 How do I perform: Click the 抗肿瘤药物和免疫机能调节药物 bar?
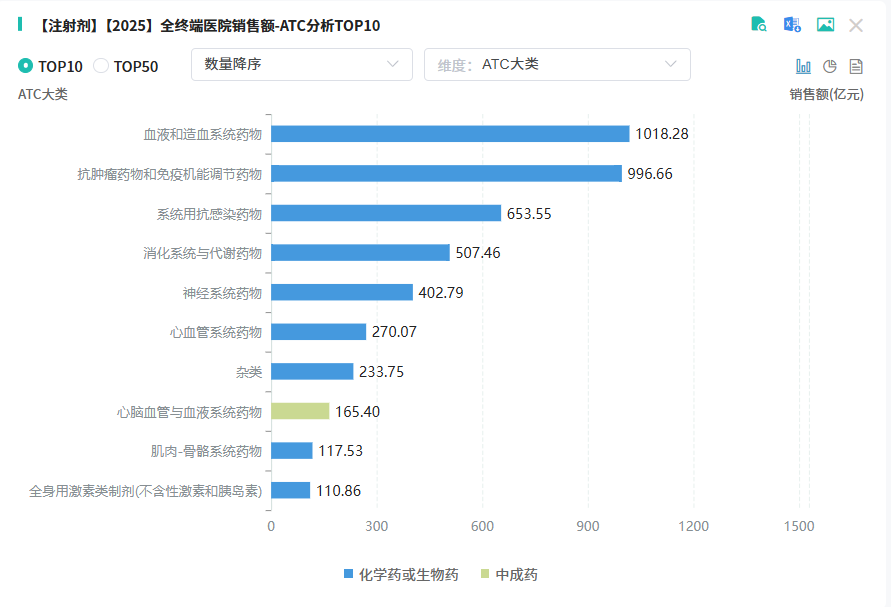tap(446, 173)
